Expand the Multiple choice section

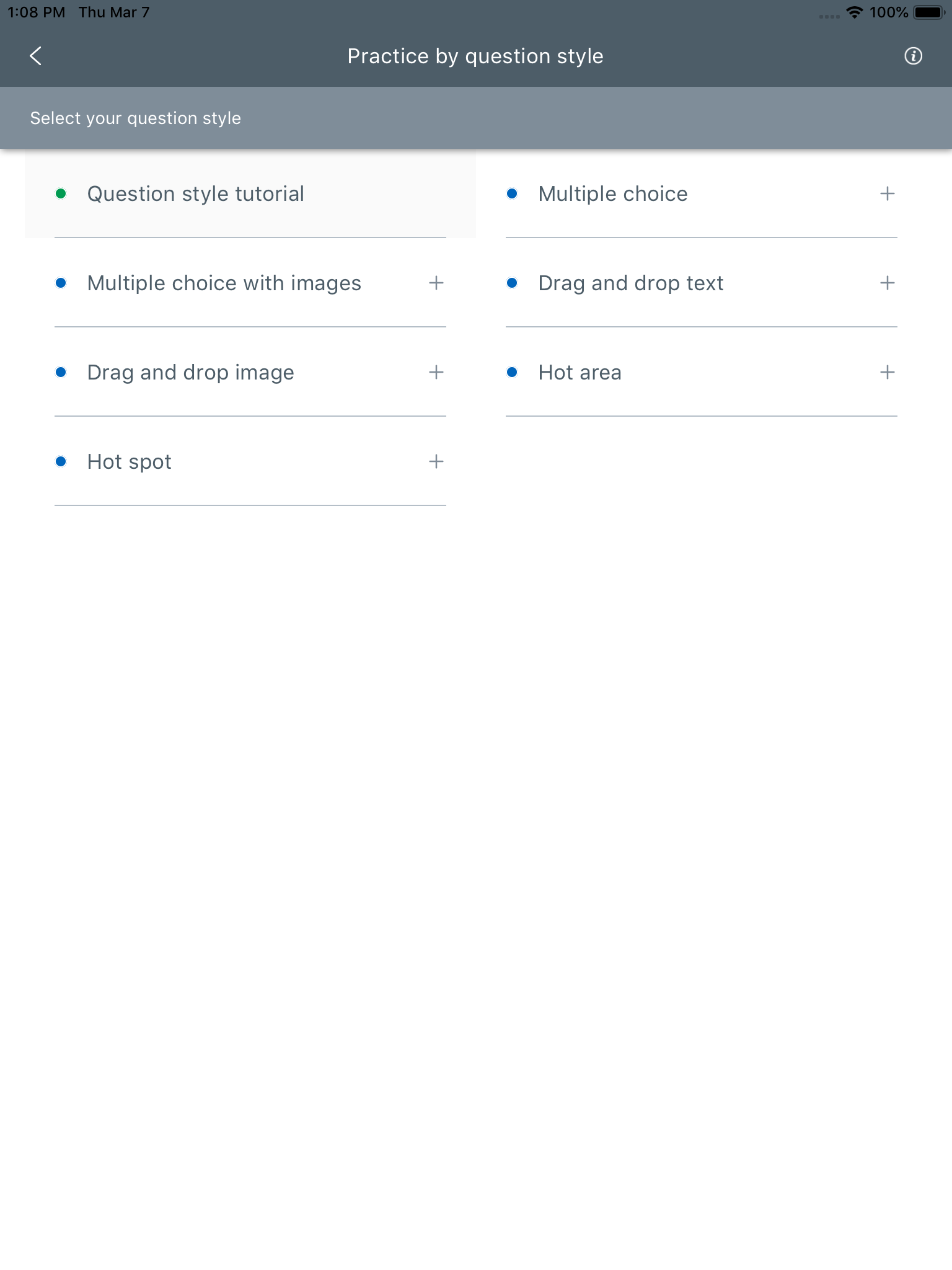click(x=886, y=193)
